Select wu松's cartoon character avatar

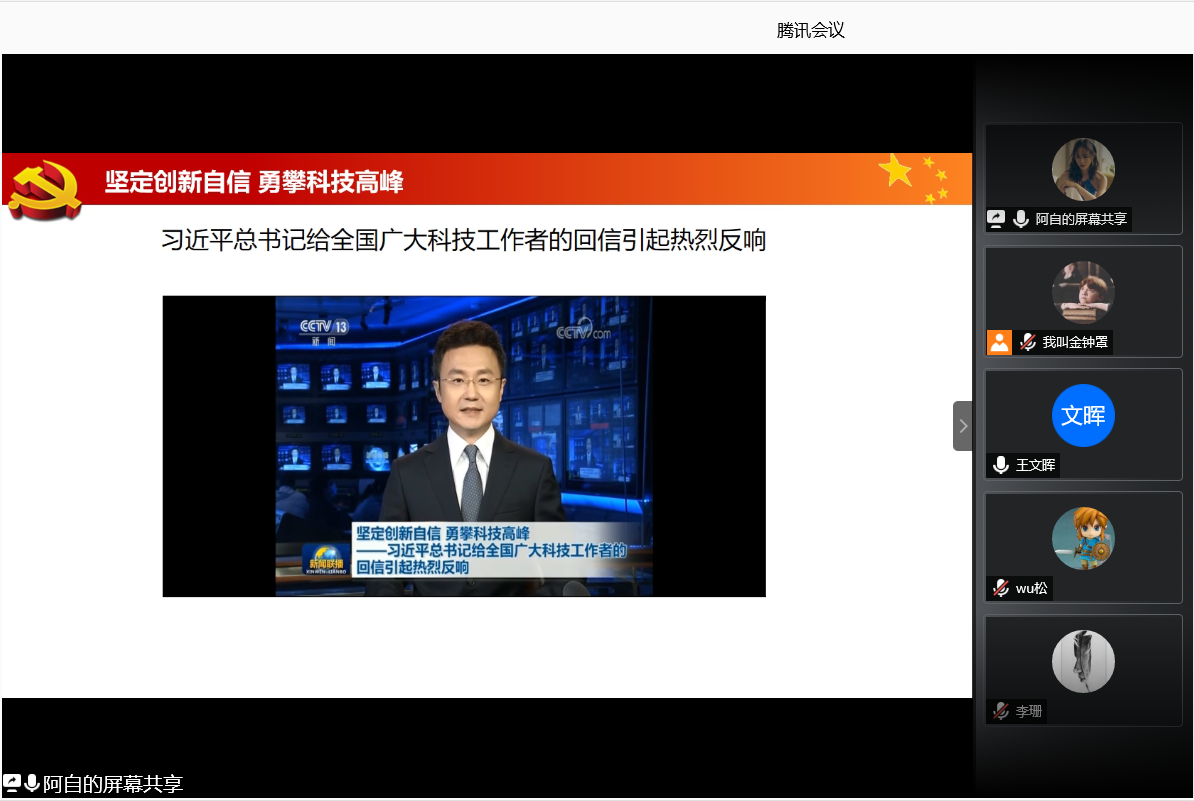pyautogui.click(x=1083, y=538)
